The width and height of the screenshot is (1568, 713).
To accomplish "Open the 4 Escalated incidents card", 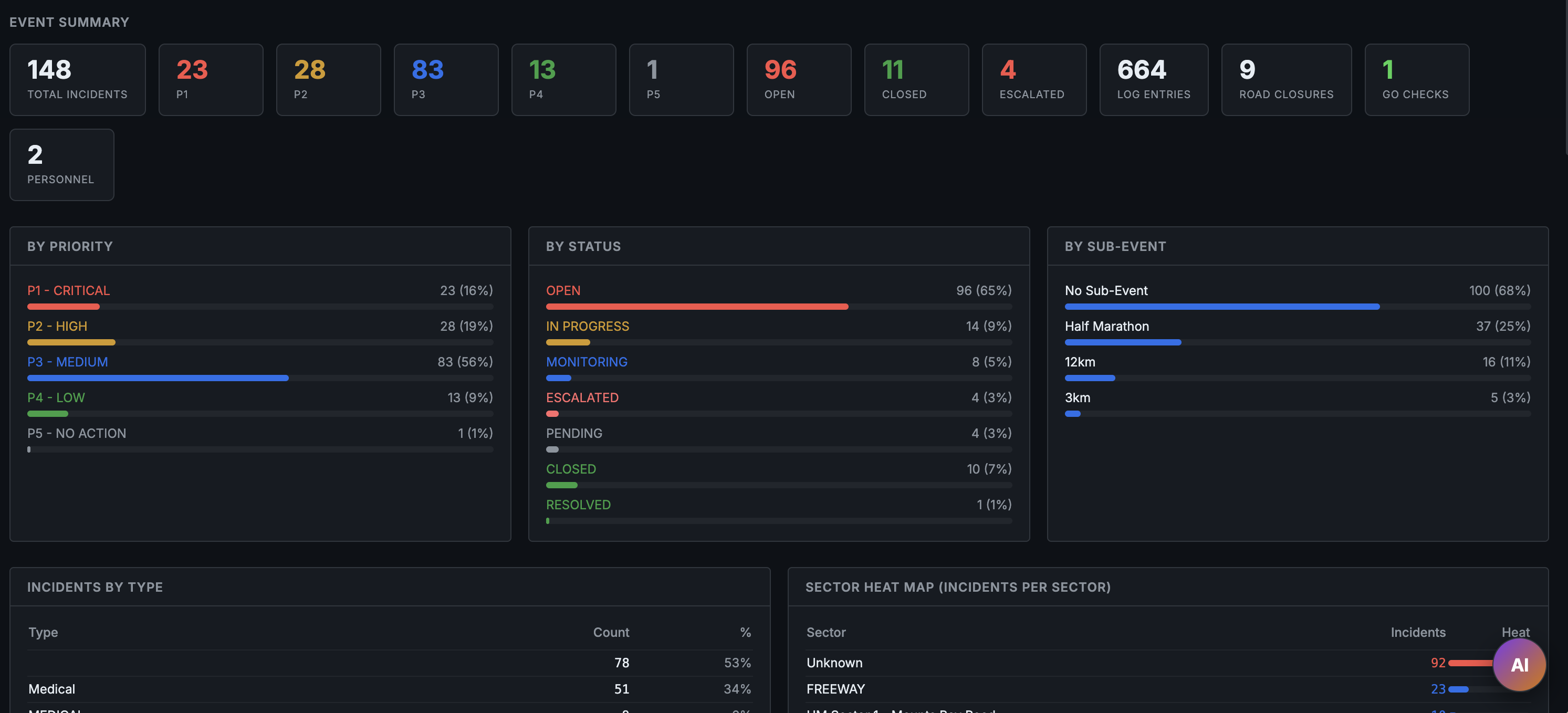I will tap(1033, 80).
